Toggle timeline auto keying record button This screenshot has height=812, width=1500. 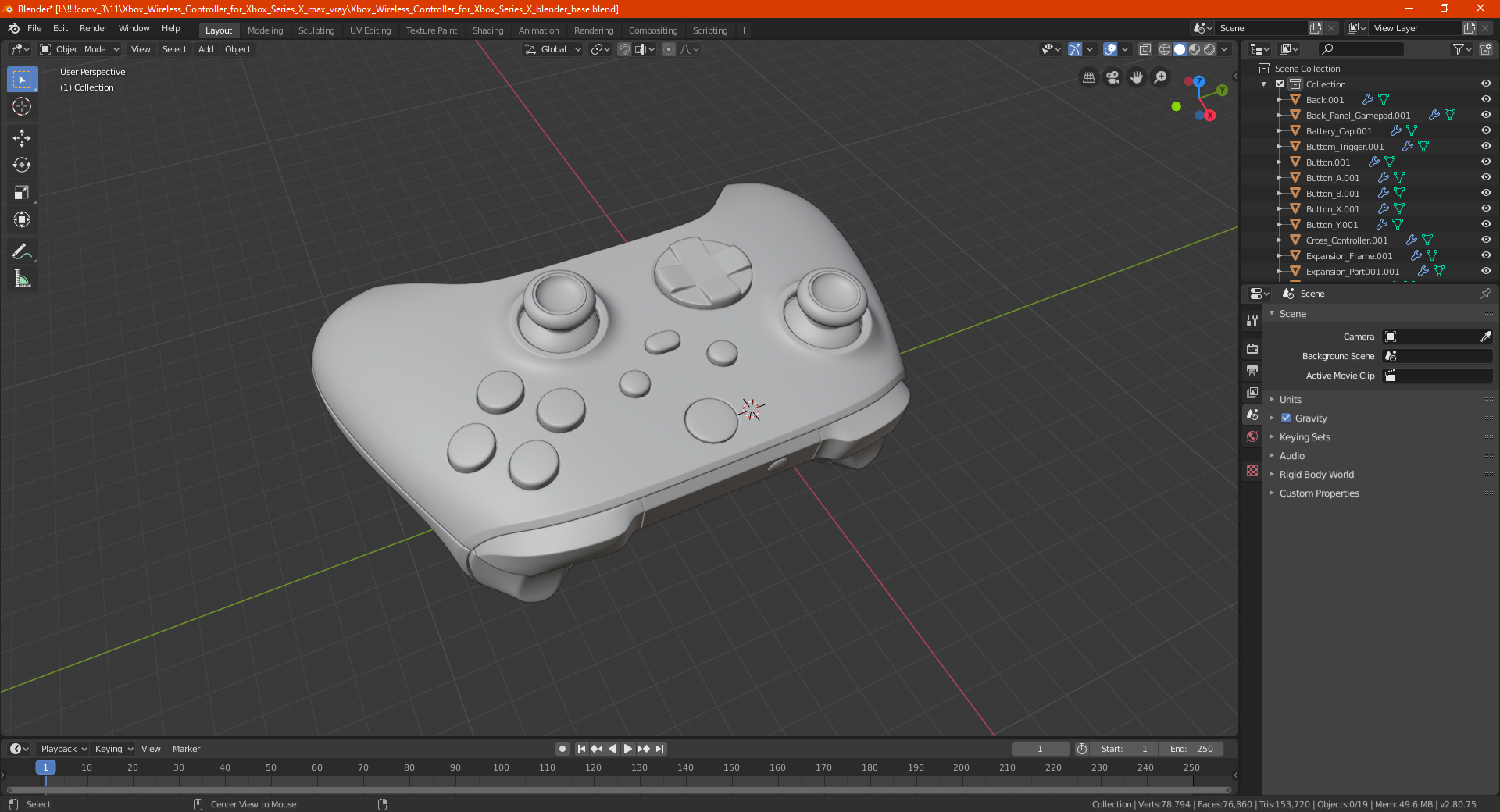click(562, 749)
